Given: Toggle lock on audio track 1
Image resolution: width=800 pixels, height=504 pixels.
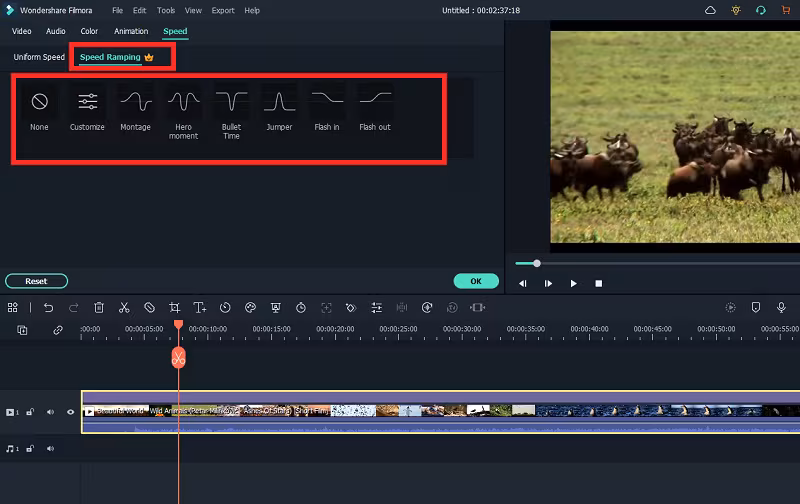Looking at the screenshot, I should pyautogui.click(x=30, y=449).
